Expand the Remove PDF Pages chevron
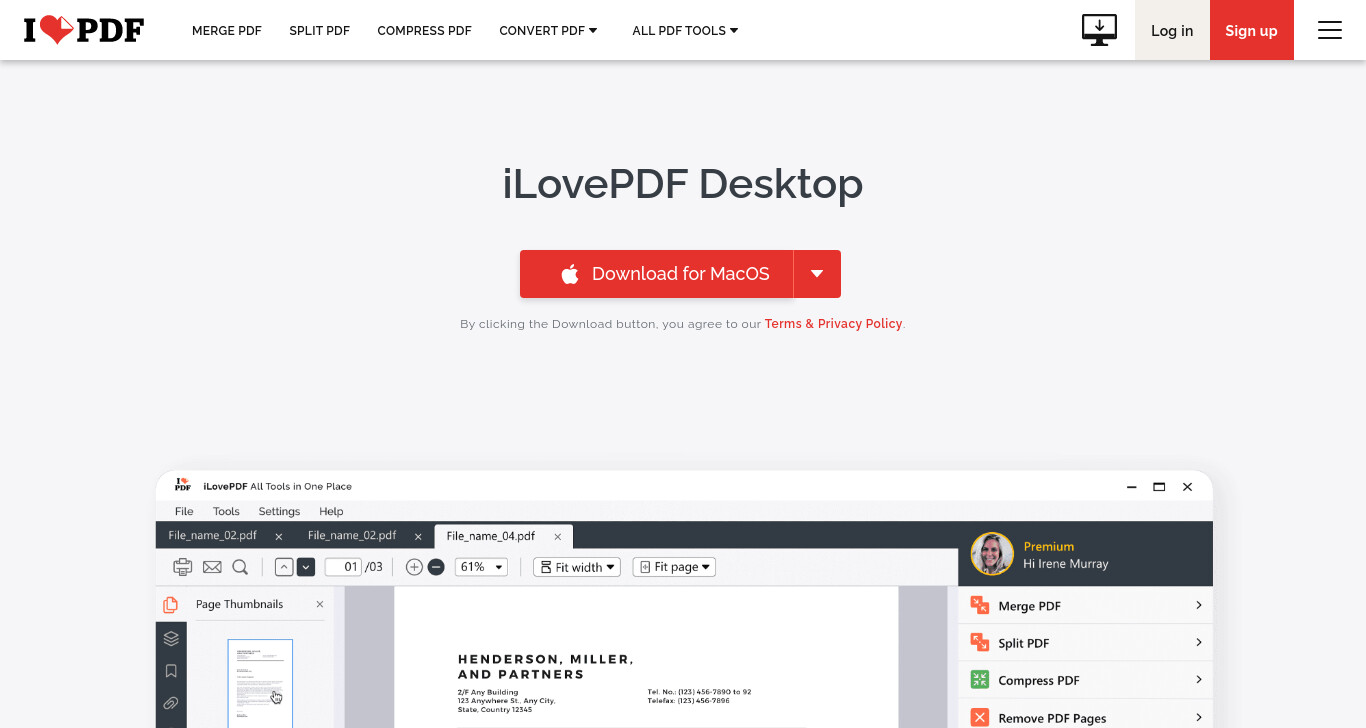Screen dimensions: 1366x728 (1198, 716)
